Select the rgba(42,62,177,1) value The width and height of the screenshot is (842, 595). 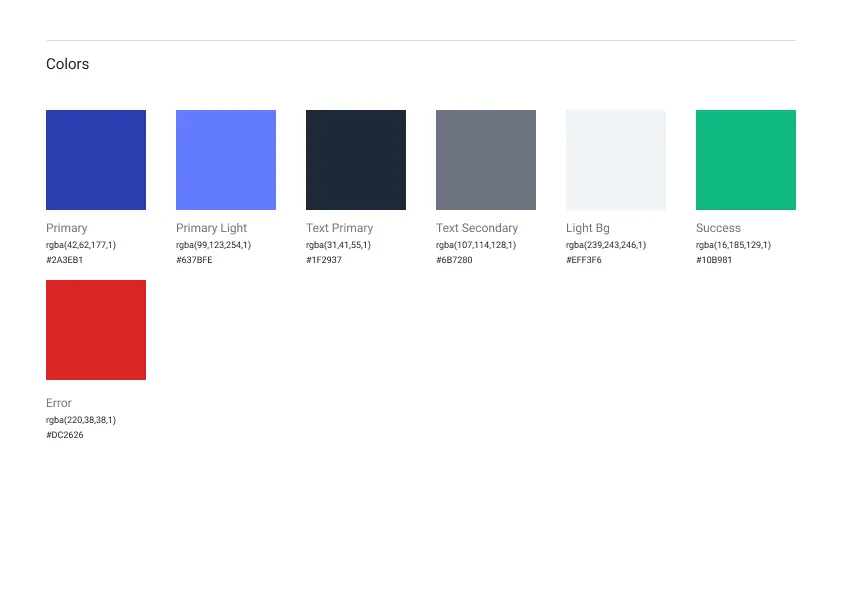point(81,245)
